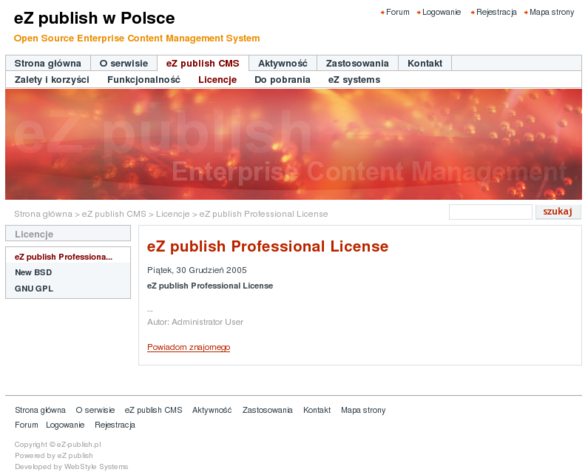Open Logowanie in the footer
This screenshot has height=475, width=588.
[65, 425]
